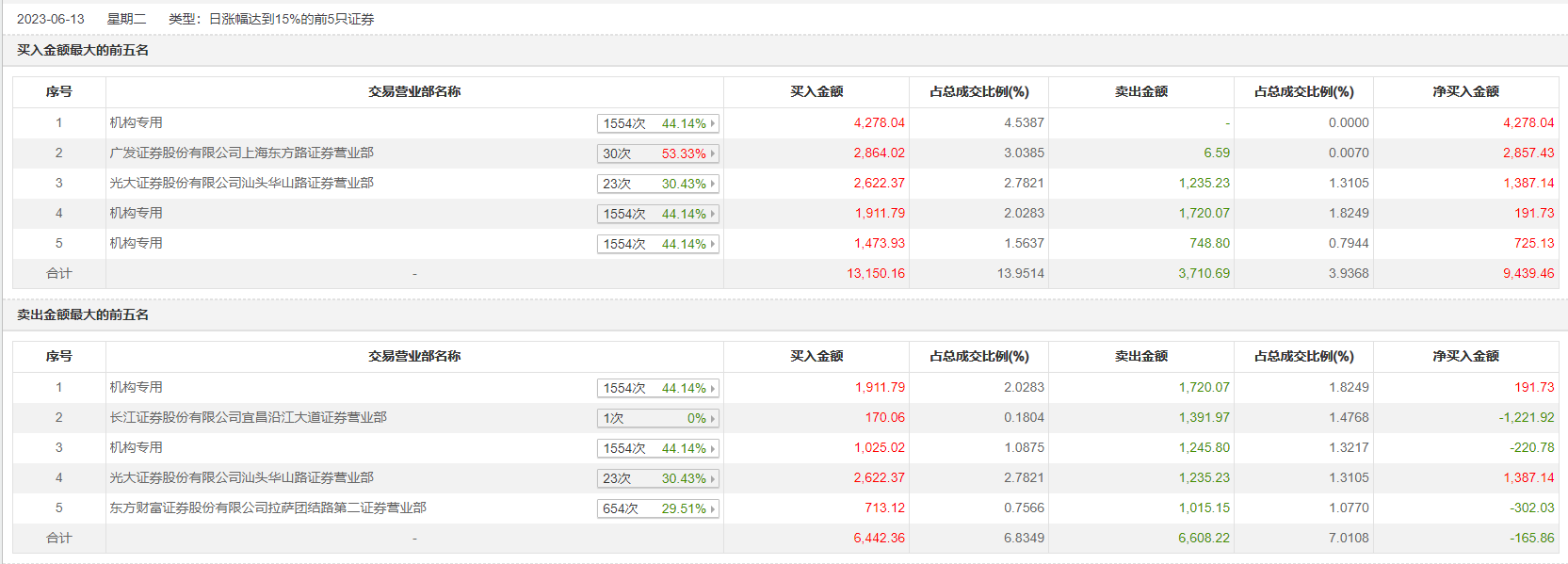Viewport: 1568px width, 564px height.
Task: Click 光大证券汕头华山路 in the bottom sell table
Action: click(x=241, y=477)
